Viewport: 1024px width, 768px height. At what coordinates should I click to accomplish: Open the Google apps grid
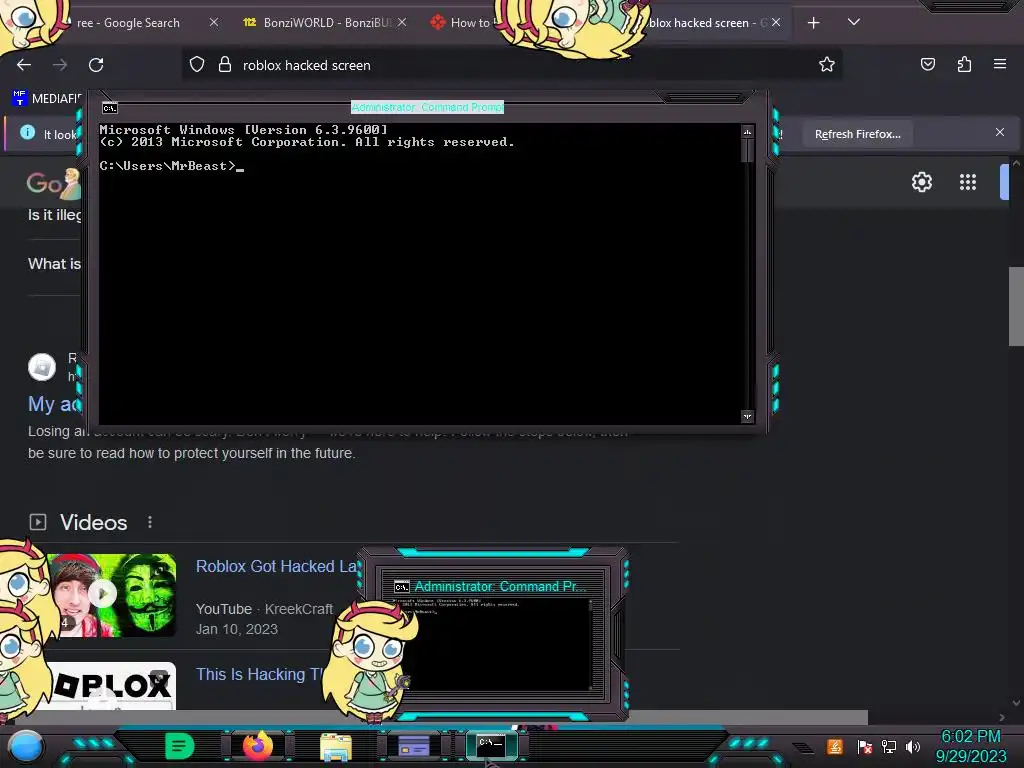968,182
